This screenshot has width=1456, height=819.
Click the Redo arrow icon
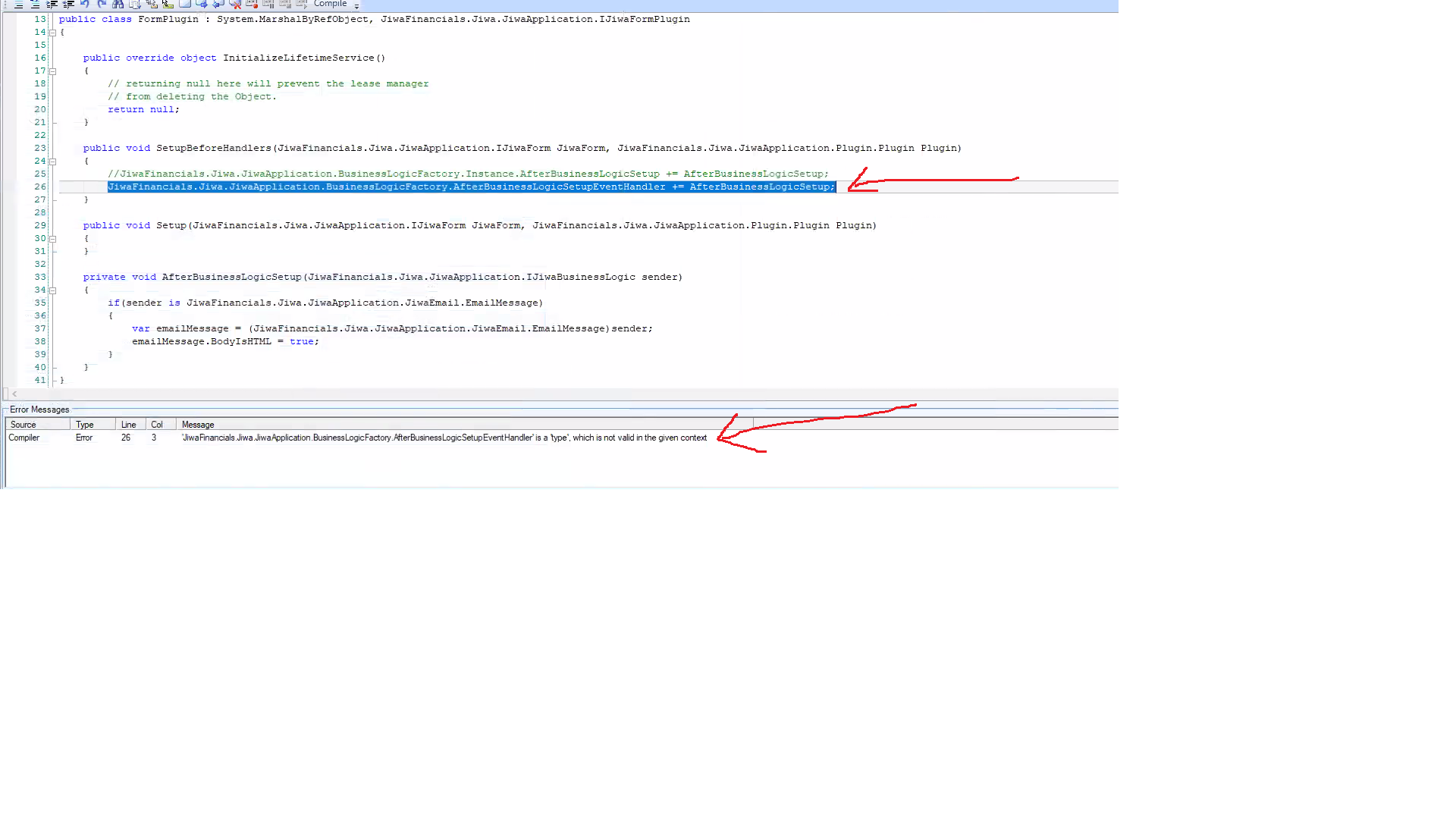tap(102, 4)
